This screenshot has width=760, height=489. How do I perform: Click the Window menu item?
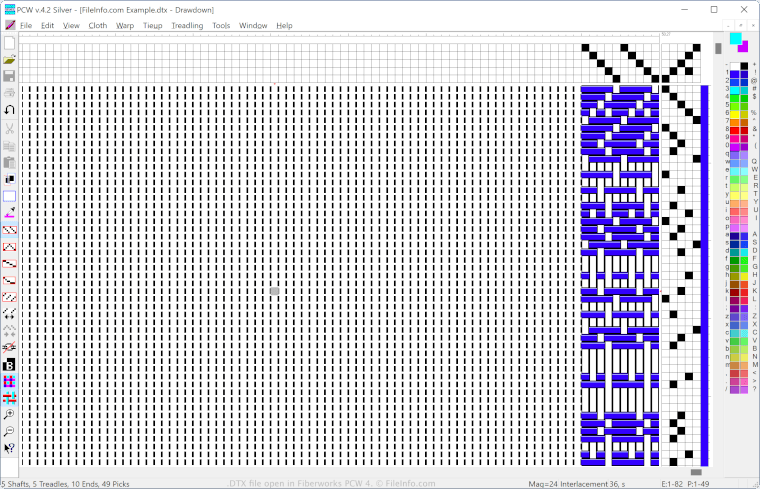tap(253, 25)
